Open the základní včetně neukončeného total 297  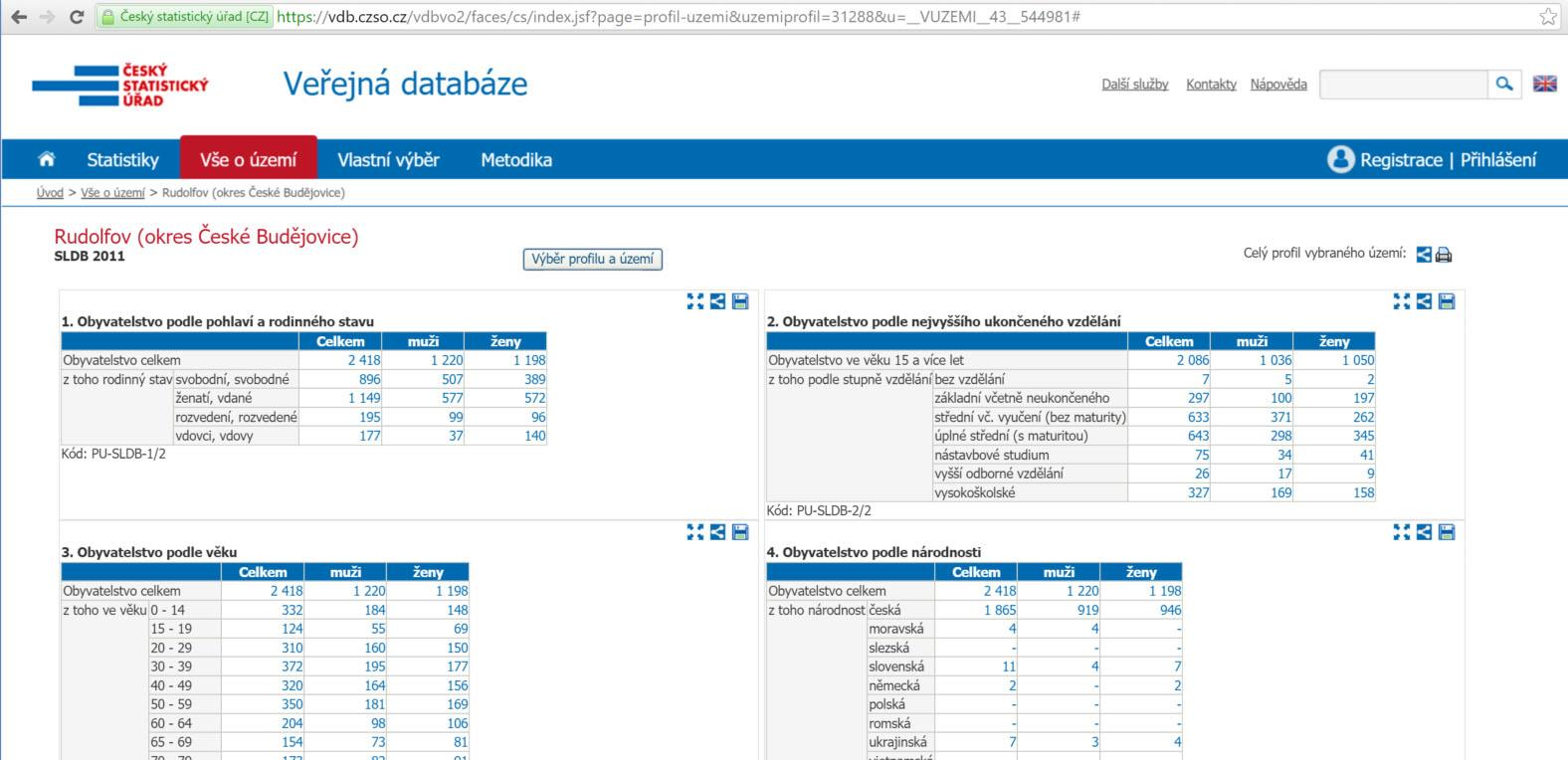click(x=1199, y=398)
